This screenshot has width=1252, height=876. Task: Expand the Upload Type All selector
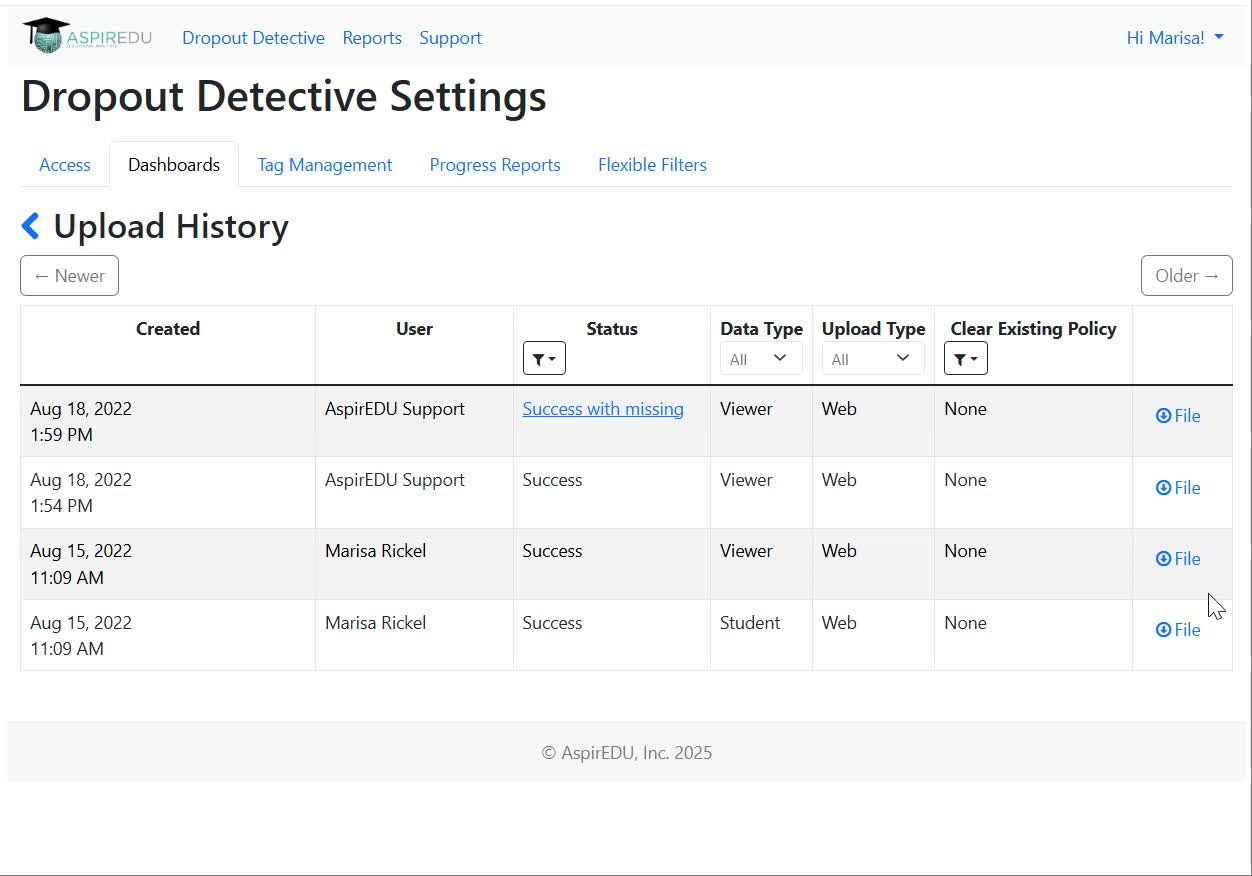point(873,358)
